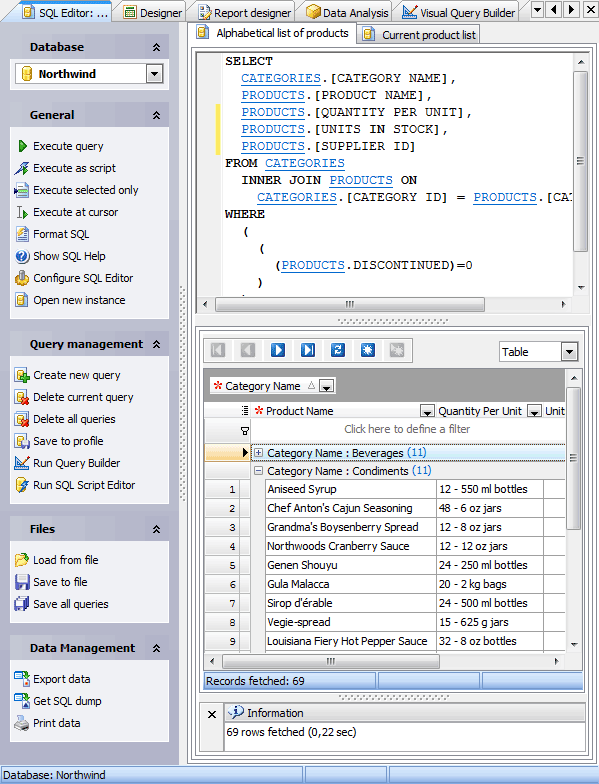Select the Gula Malacca product cell
The image size is (599, 784).
(350, 584)
